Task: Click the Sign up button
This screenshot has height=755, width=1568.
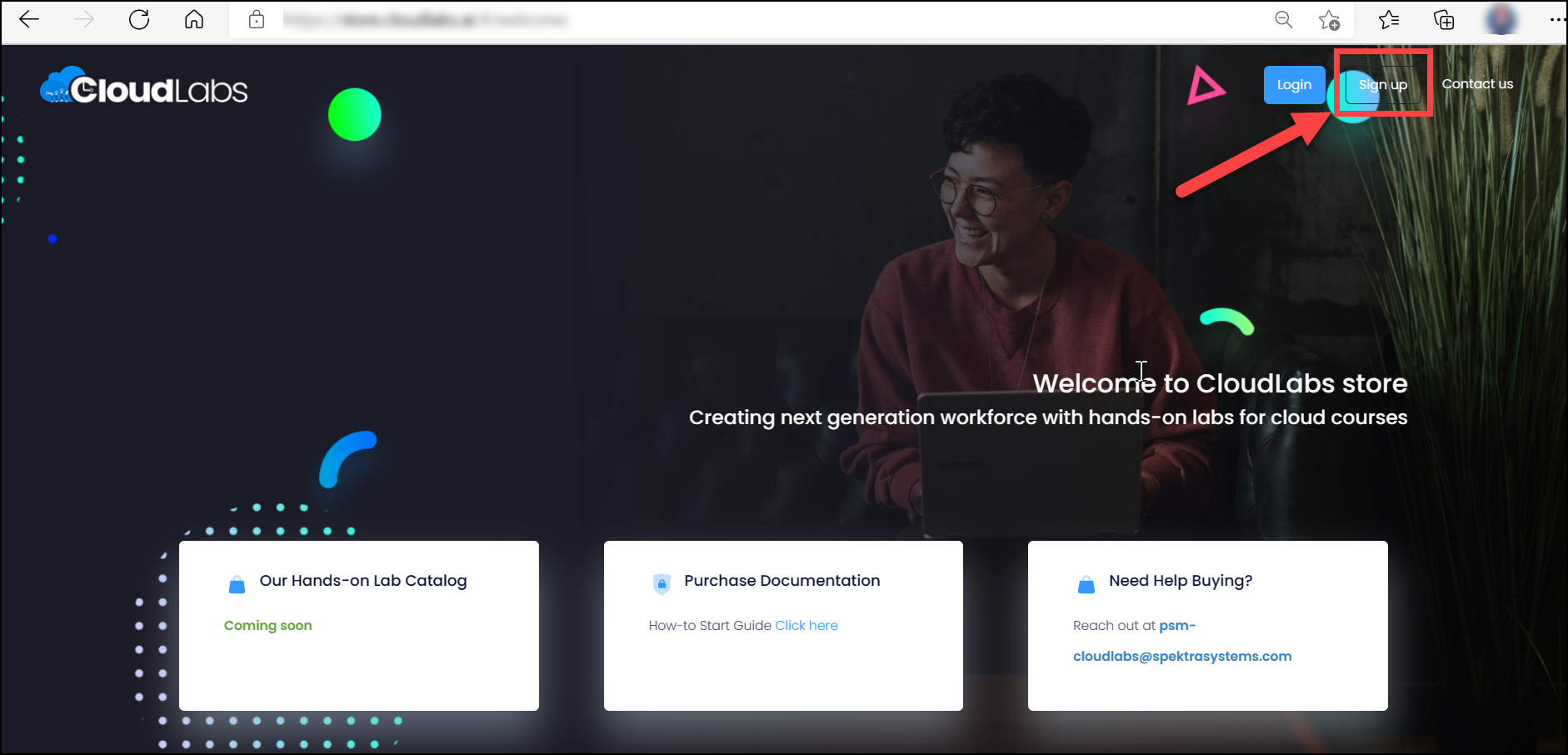Action: 1383,85
